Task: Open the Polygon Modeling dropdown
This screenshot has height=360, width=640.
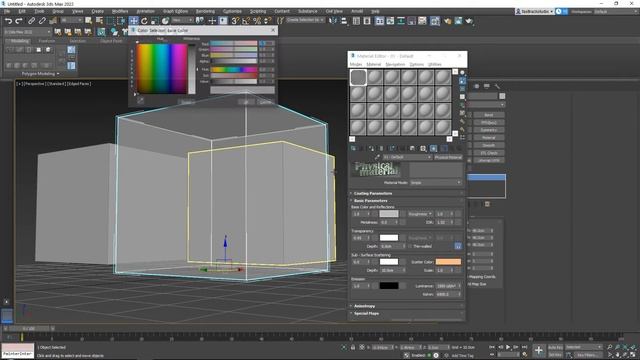Action: [x=40, y=74]
